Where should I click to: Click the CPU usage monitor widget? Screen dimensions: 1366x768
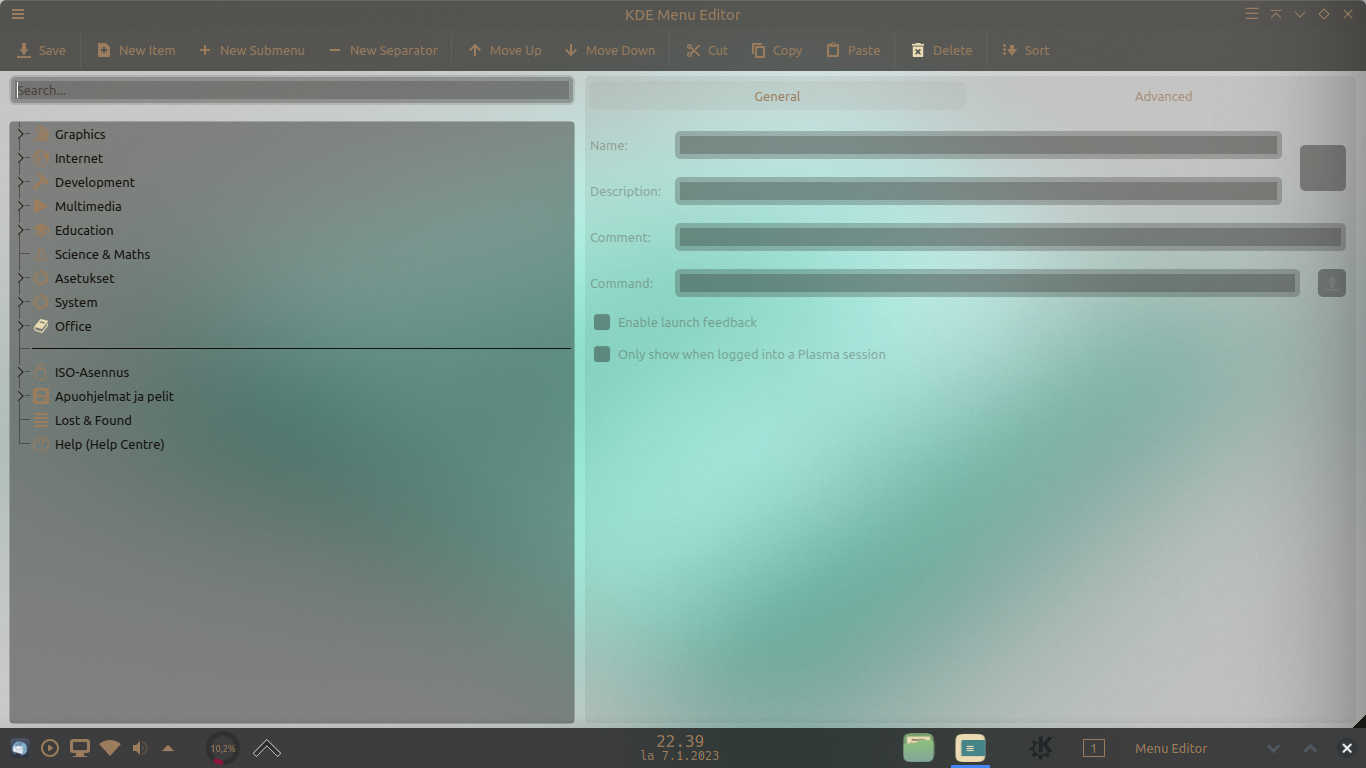click(x=222, y=748)
